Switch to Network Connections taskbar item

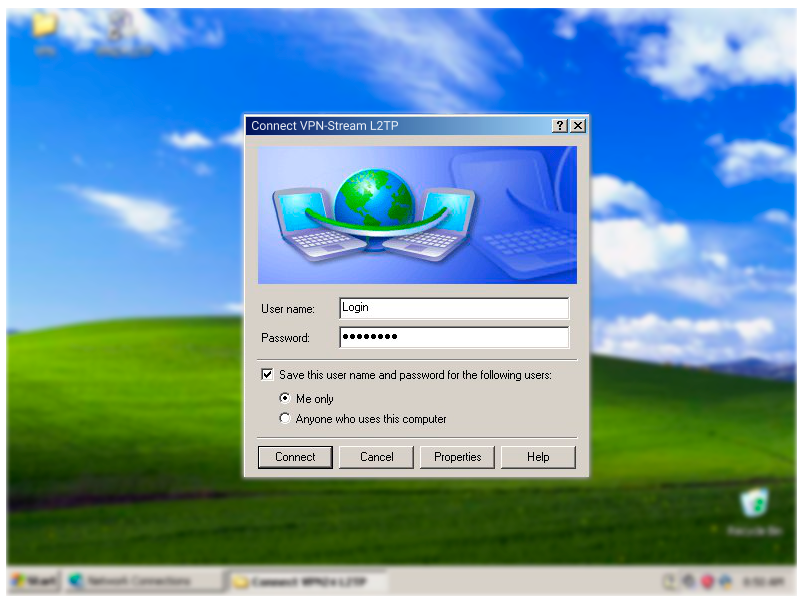click(x=143, y=581)
